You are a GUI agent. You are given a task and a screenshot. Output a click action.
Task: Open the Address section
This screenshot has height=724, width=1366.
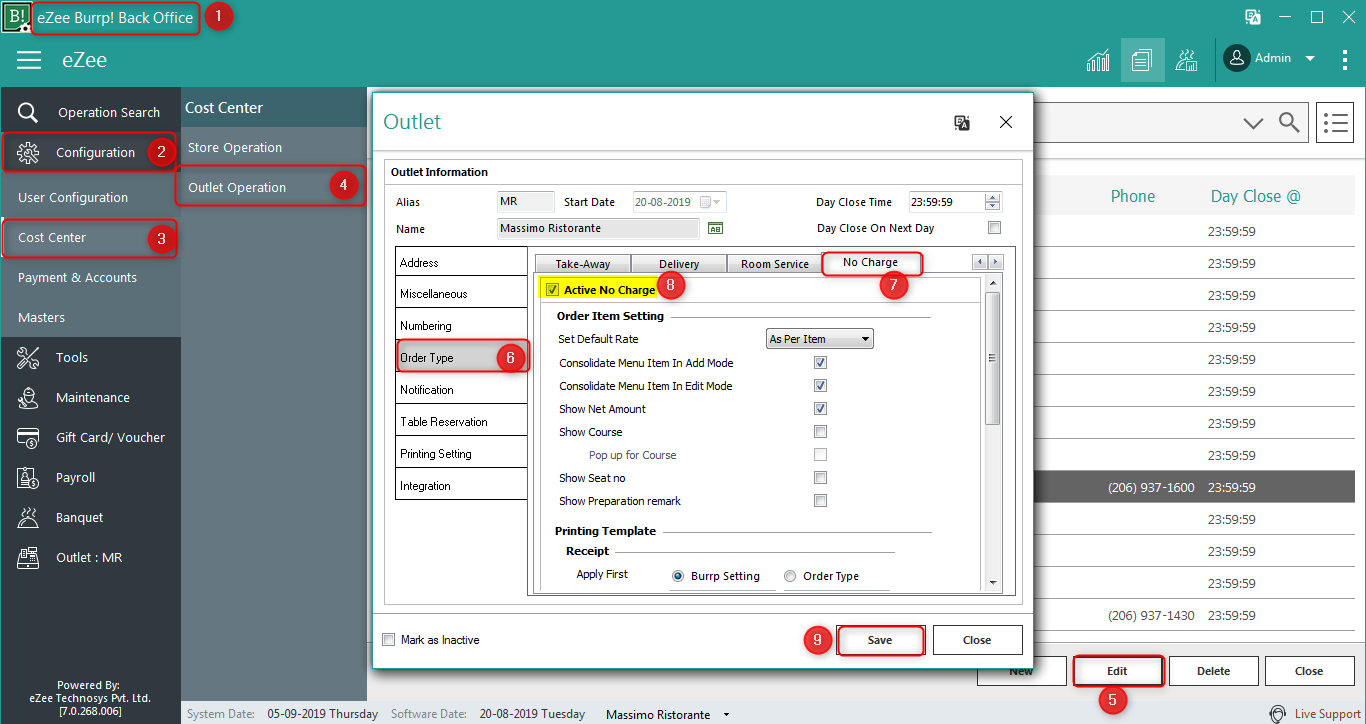coord(461,262)
